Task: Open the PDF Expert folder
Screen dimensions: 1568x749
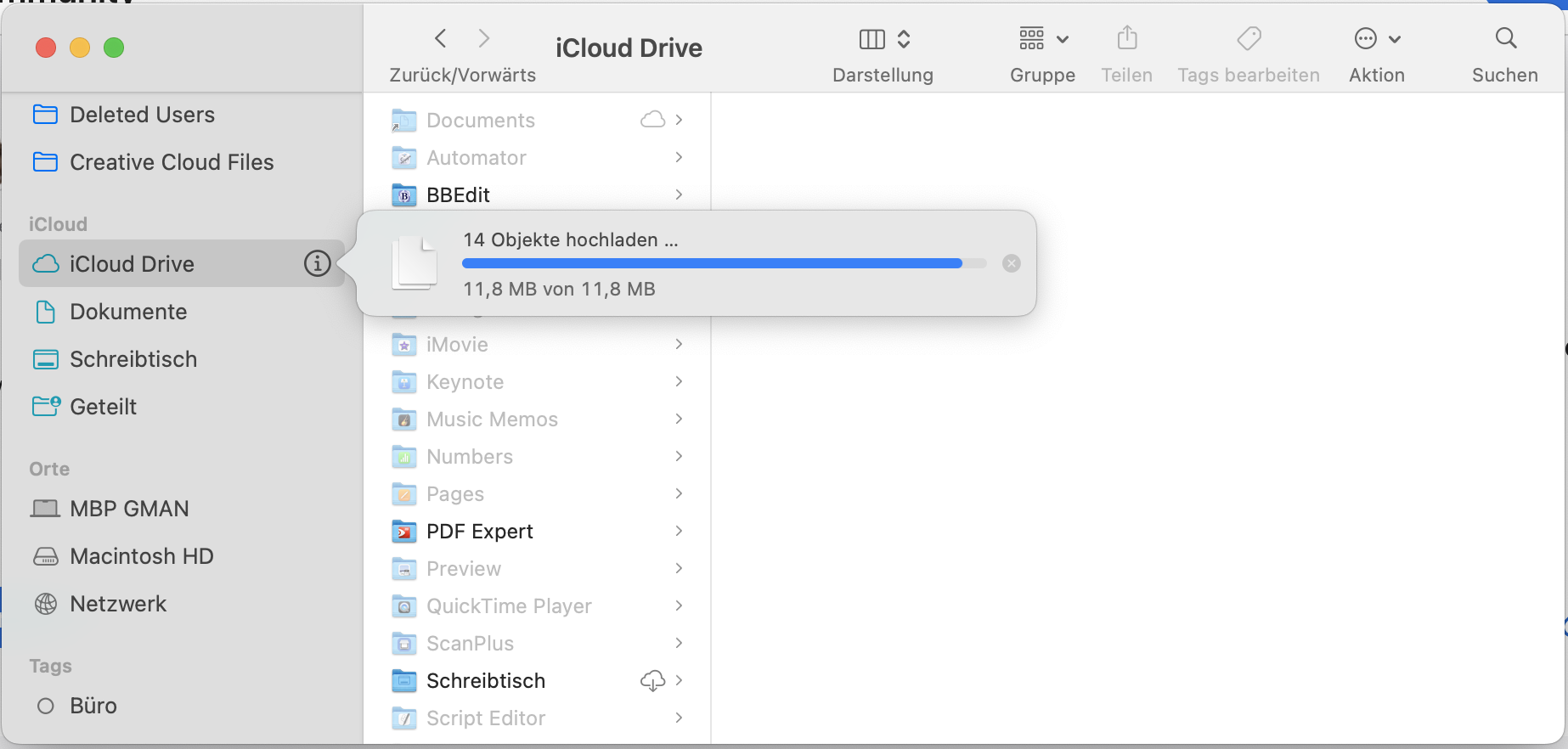Action: point(479,532)
